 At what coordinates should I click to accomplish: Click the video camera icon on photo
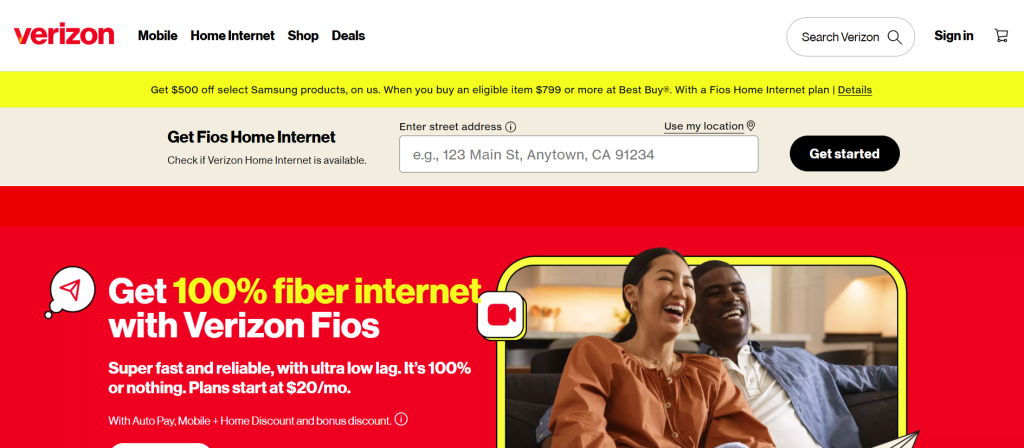click(502, 315)
